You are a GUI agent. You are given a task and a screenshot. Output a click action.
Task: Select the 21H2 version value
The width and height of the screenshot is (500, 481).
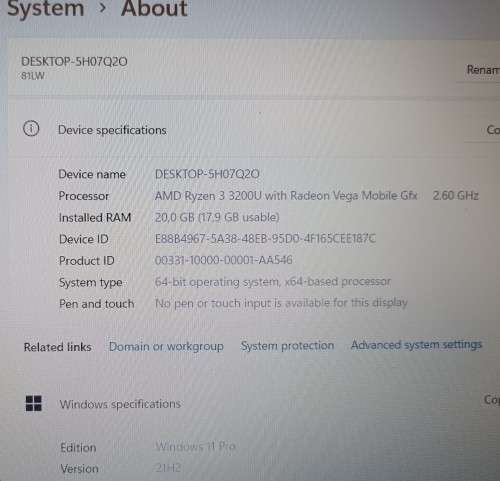point(168,468)
